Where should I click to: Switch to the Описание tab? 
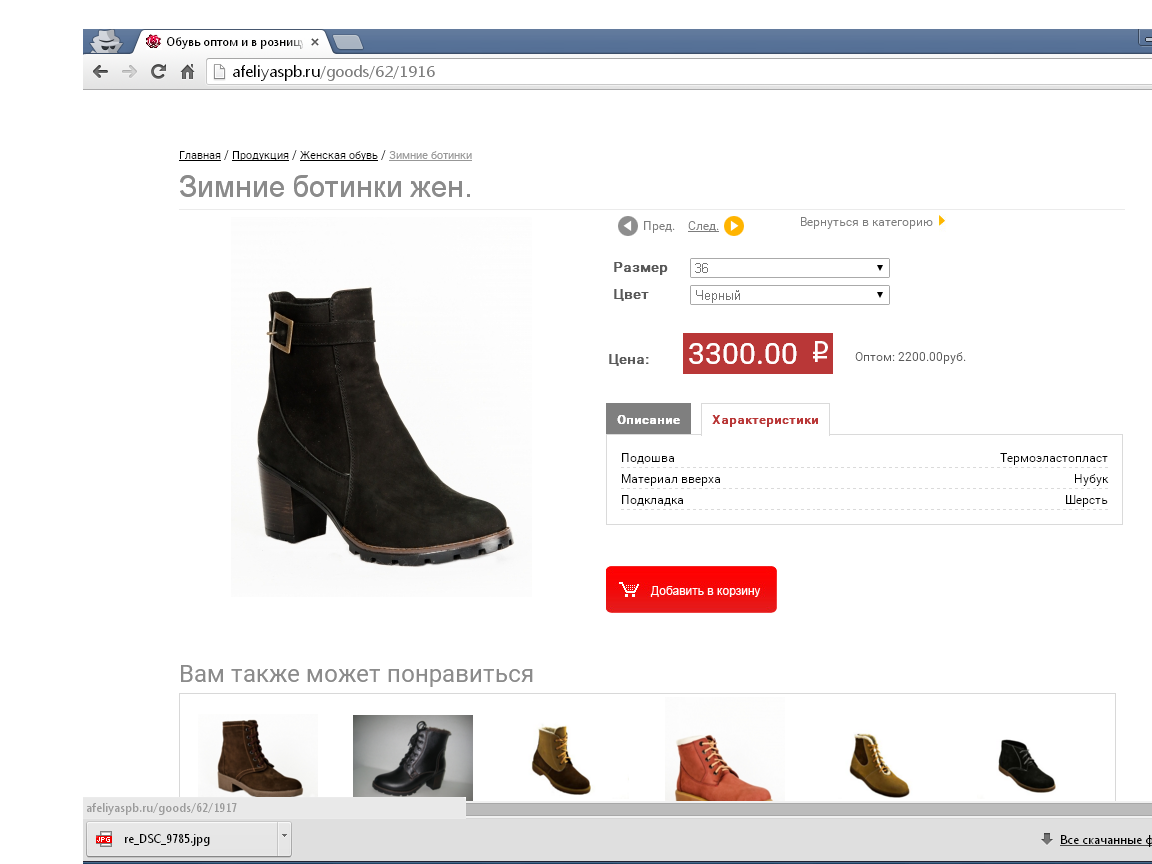pos(648,420)
